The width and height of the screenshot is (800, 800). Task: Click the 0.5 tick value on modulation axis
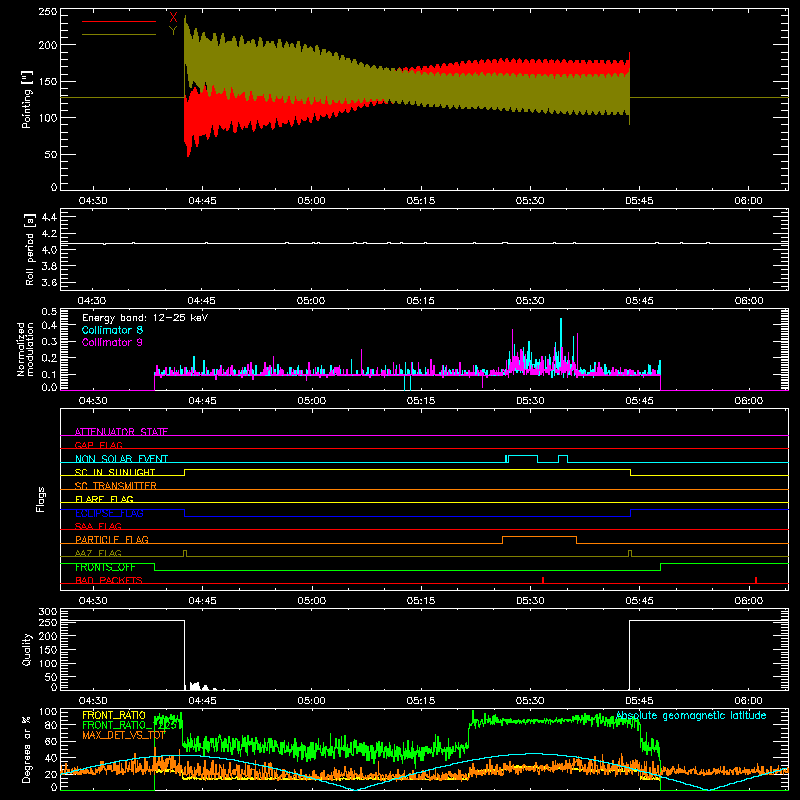49,312
